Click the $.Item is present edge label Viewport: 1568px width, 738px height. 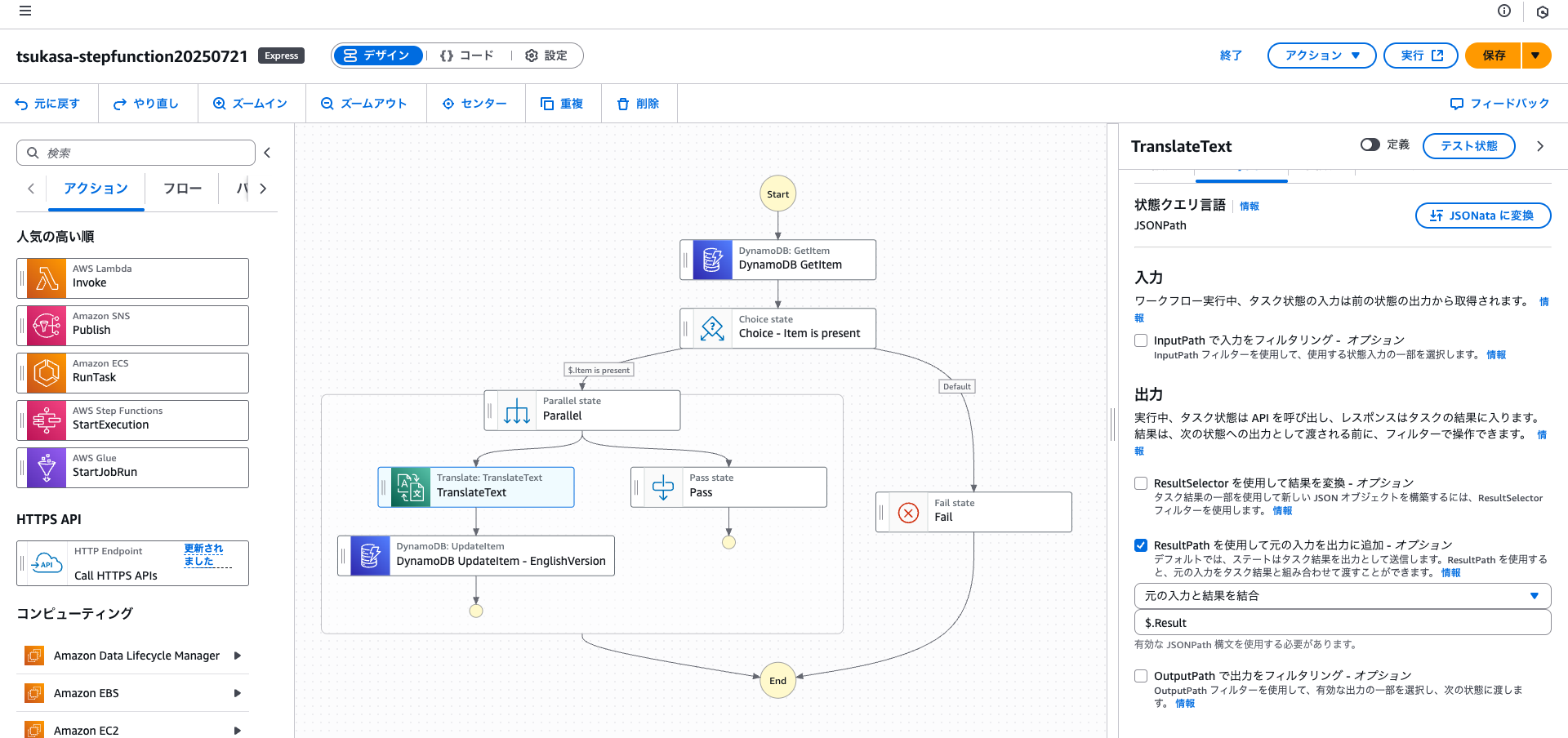point(599,370)
